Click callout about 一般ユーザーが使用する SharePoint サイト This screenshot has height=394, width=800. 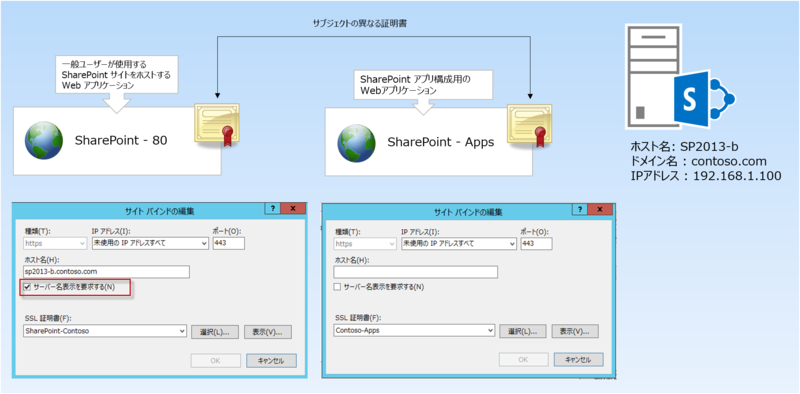[116, 75]
